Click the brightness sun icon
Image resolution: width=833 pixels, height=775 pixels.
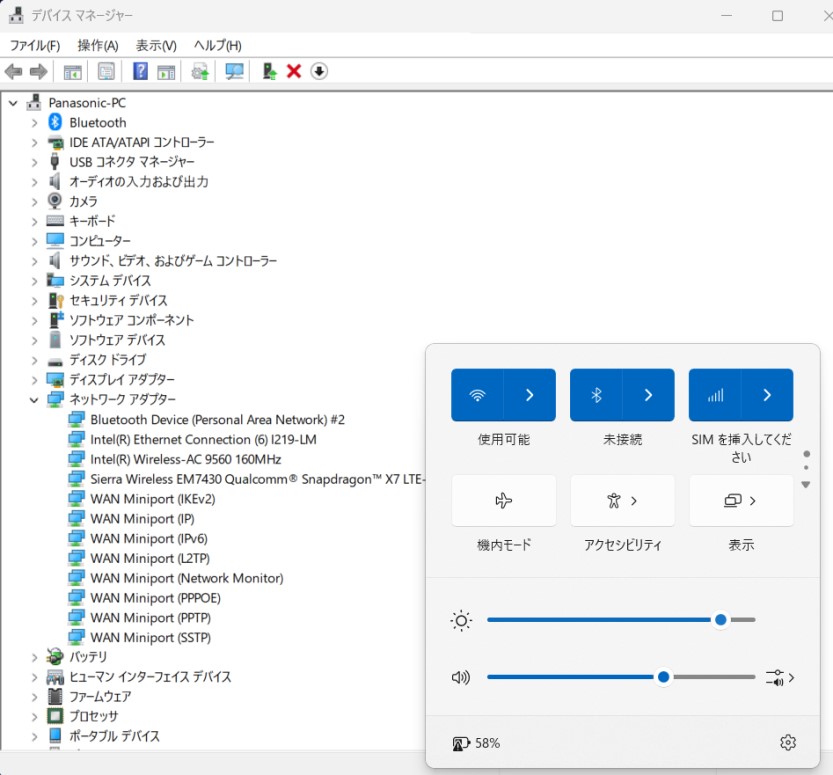click(x=461, y=620)
